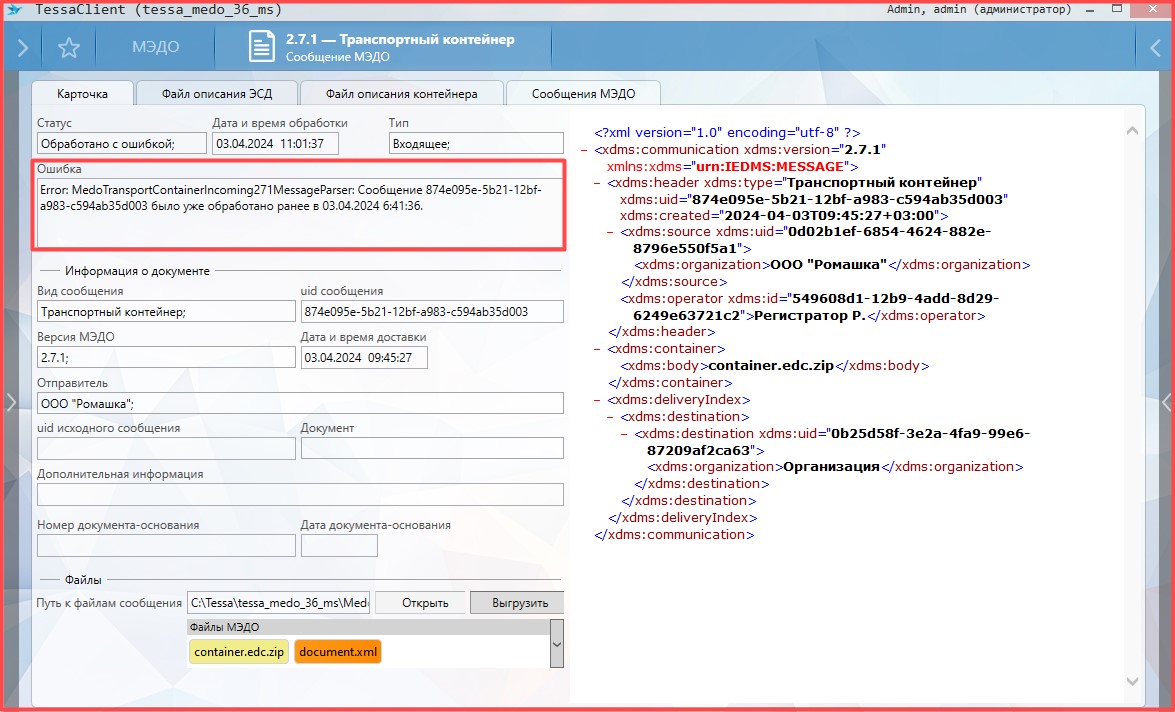The height and width of the screenshot is (712, 1175).
Task: Click TessaClient bird logo in title bar
Action: pos(14,9)
